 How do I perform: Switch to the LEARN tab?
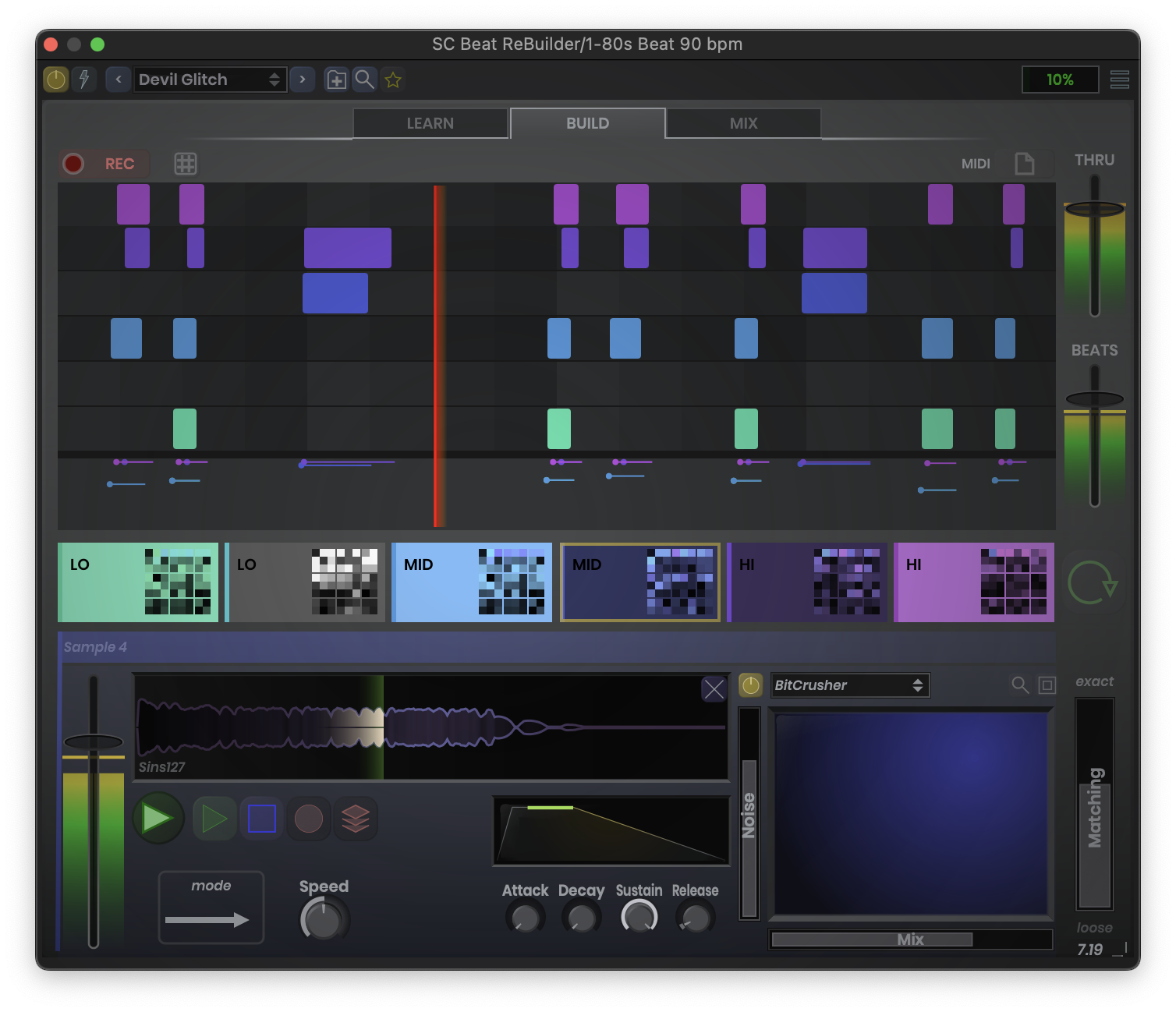[x=430, y=123]
